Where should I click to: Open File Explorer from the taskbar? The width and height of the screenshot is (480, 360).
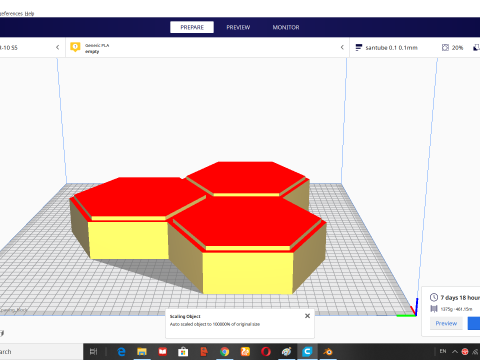click(x=142, y=352)
